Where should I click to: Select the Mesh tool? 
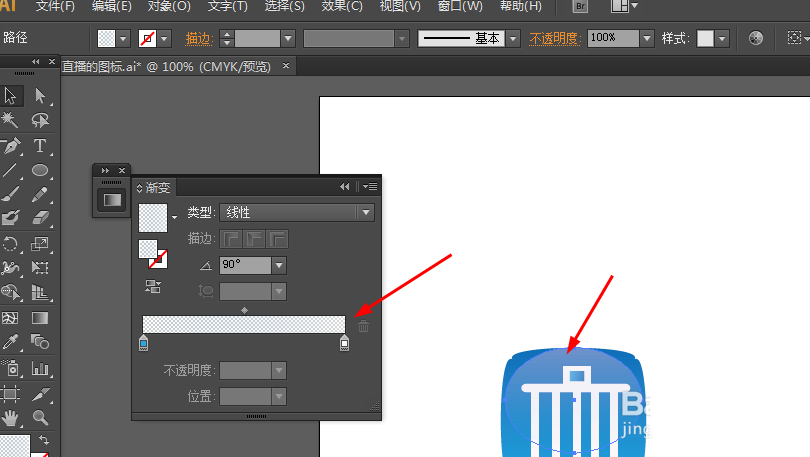coord(10,318)
